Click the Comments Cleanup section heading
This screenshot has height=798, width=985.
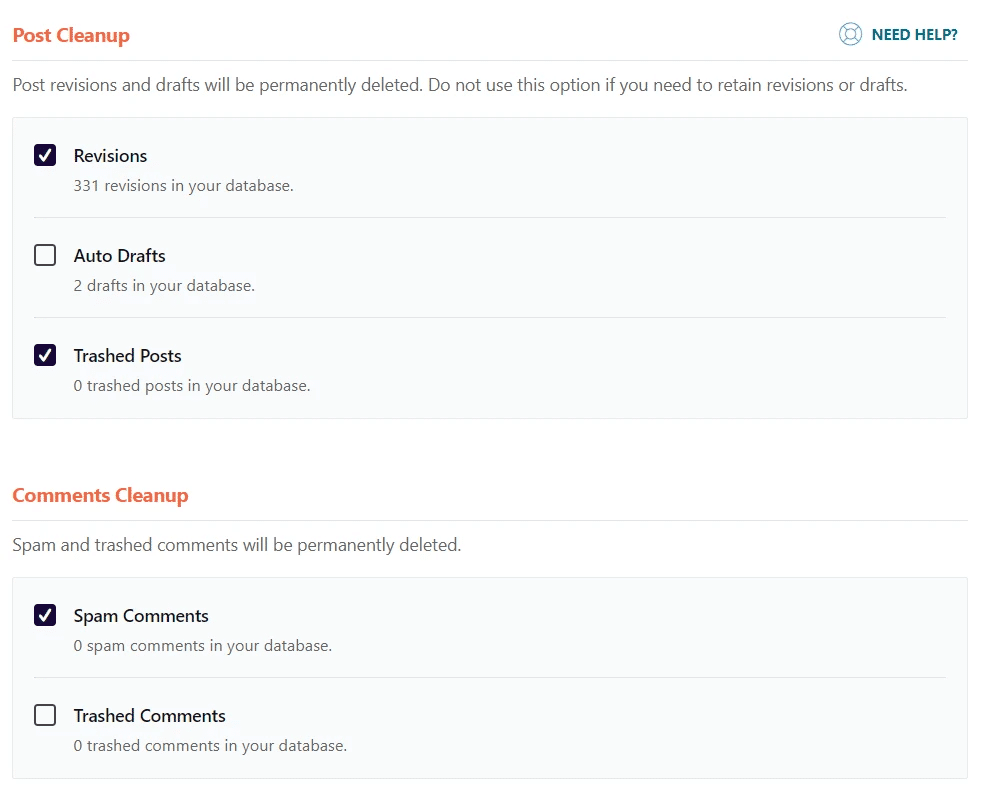[x=100, y=495]
